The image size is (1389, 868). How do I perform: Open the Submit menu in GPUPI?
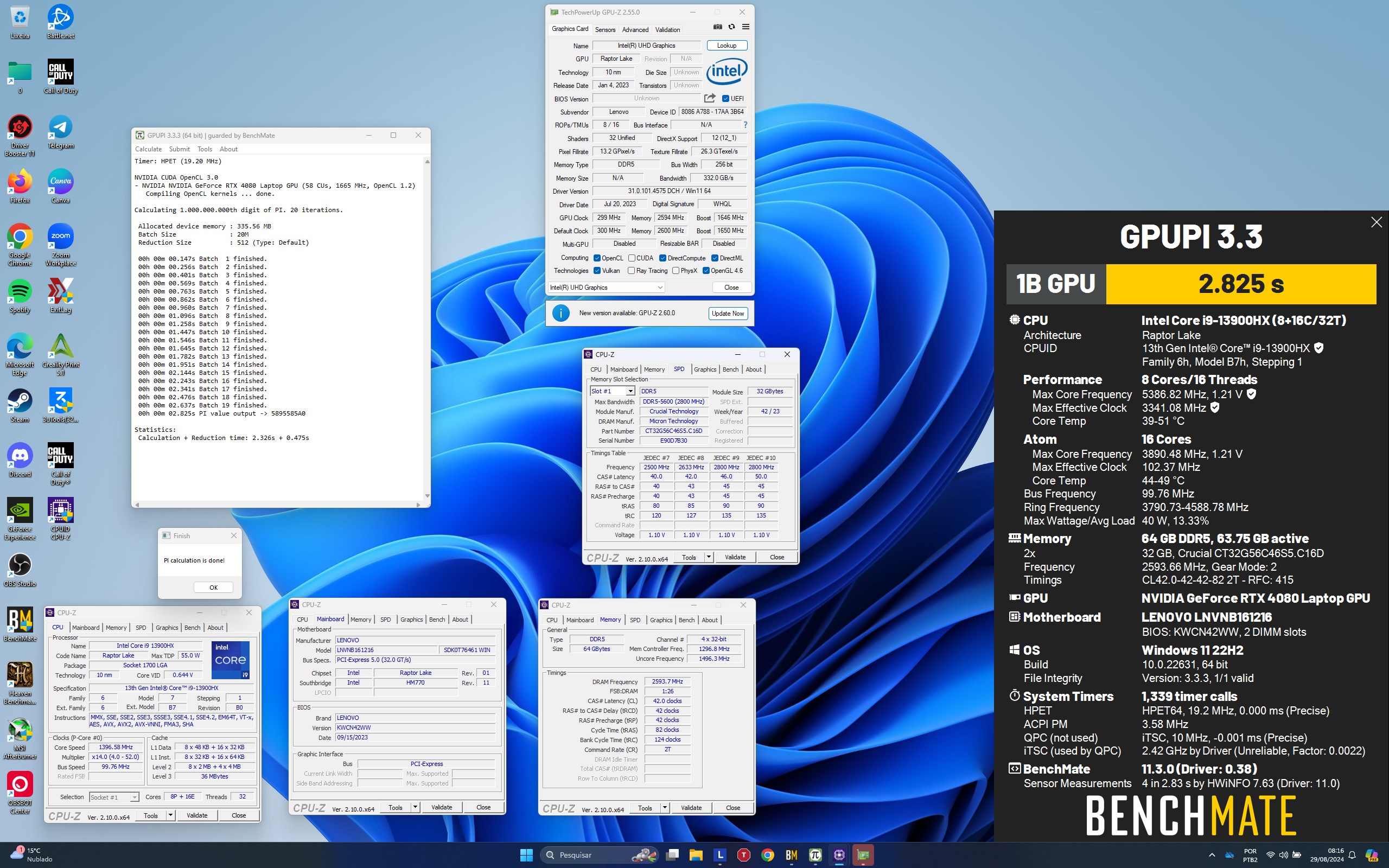coord(179,149)
